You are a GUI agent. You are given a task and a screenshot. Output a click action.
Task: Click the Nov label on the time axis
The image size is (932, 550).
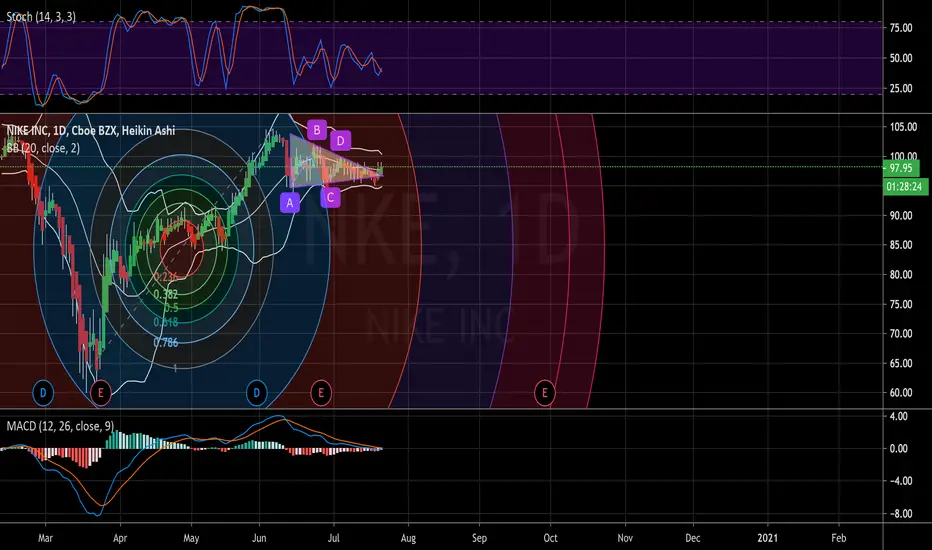[x=625, y=538]
